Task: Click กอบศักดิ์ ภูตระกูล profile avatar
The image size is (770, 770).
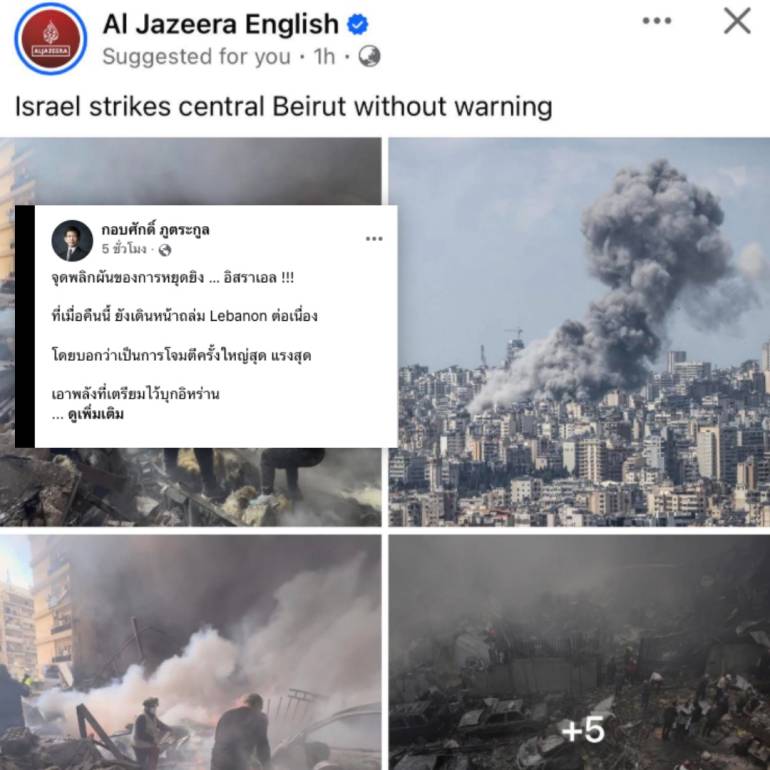Action: coord(72,240)
